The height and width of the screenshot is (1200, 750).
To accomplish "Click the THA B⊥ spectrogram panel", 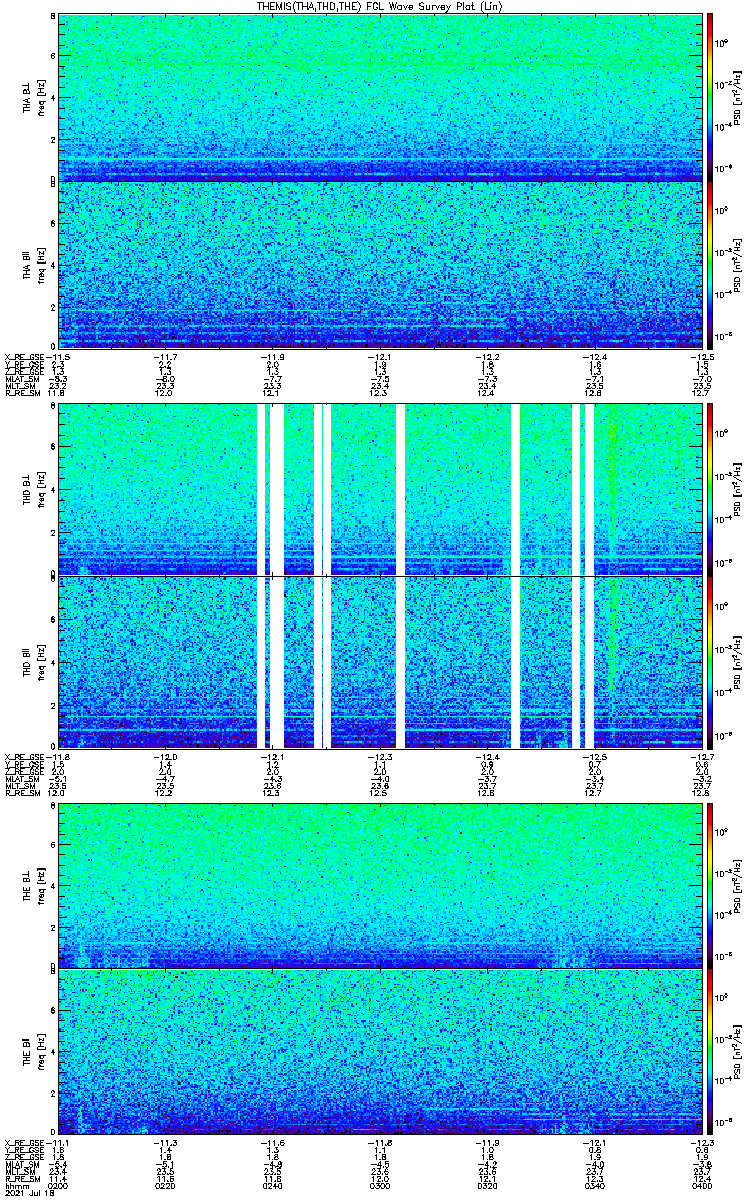I will (x=379, y=97).
